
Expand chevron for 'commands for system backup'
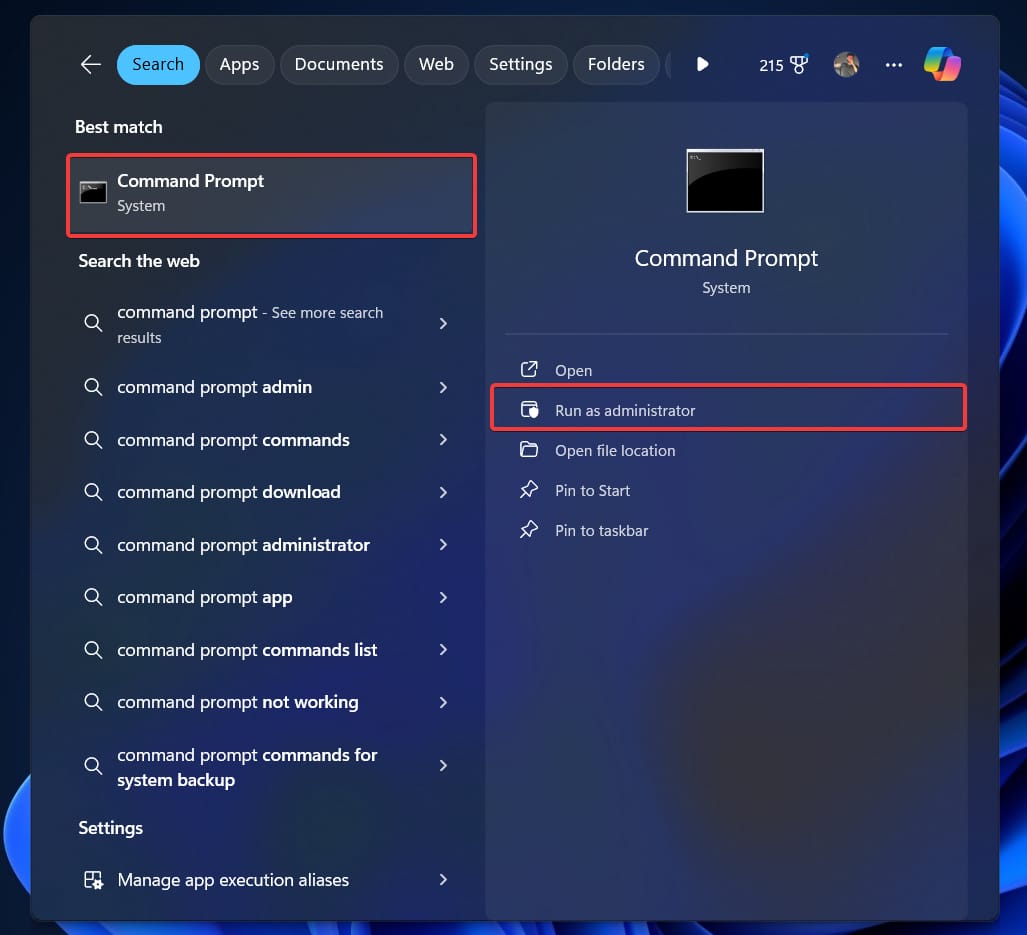(x=443, y=765)
